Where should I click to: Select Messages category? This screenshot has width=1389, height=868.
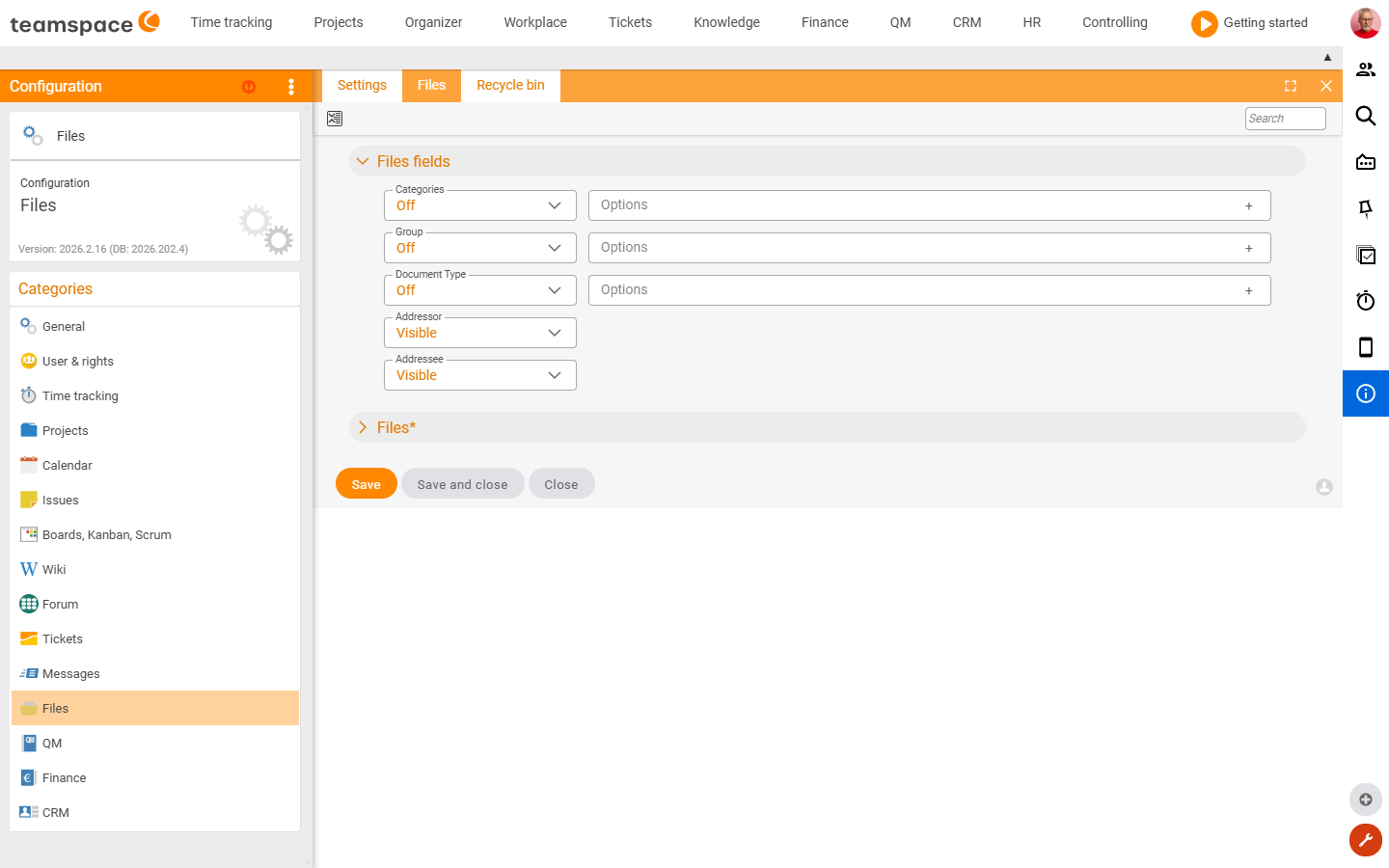pos(154,673)
